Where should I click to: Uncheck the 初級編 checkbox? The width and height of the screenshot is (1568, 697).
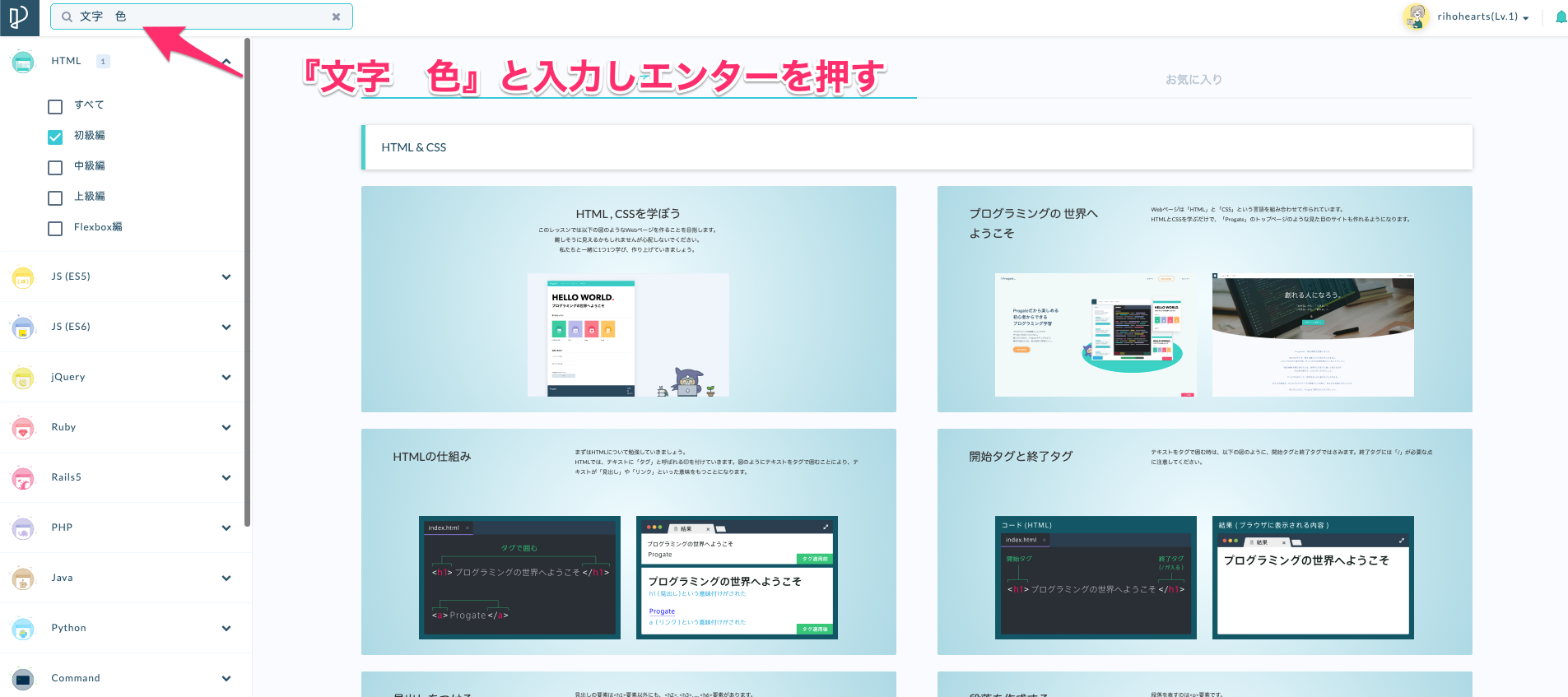pyautogui.click(x=55, y=137)
